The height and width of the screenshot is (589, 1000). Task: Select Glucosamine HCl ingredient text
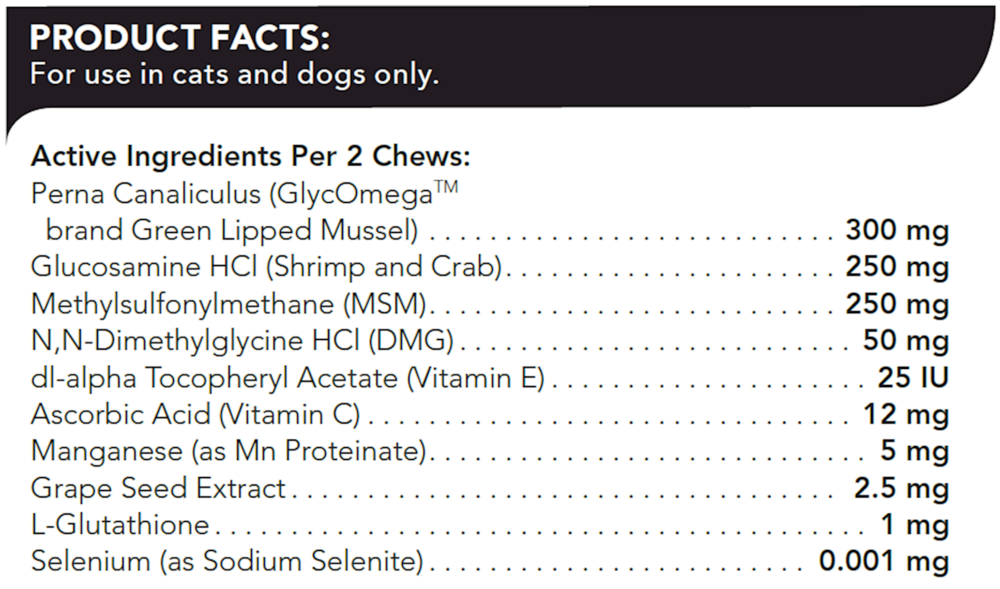(x=265, y=268)
